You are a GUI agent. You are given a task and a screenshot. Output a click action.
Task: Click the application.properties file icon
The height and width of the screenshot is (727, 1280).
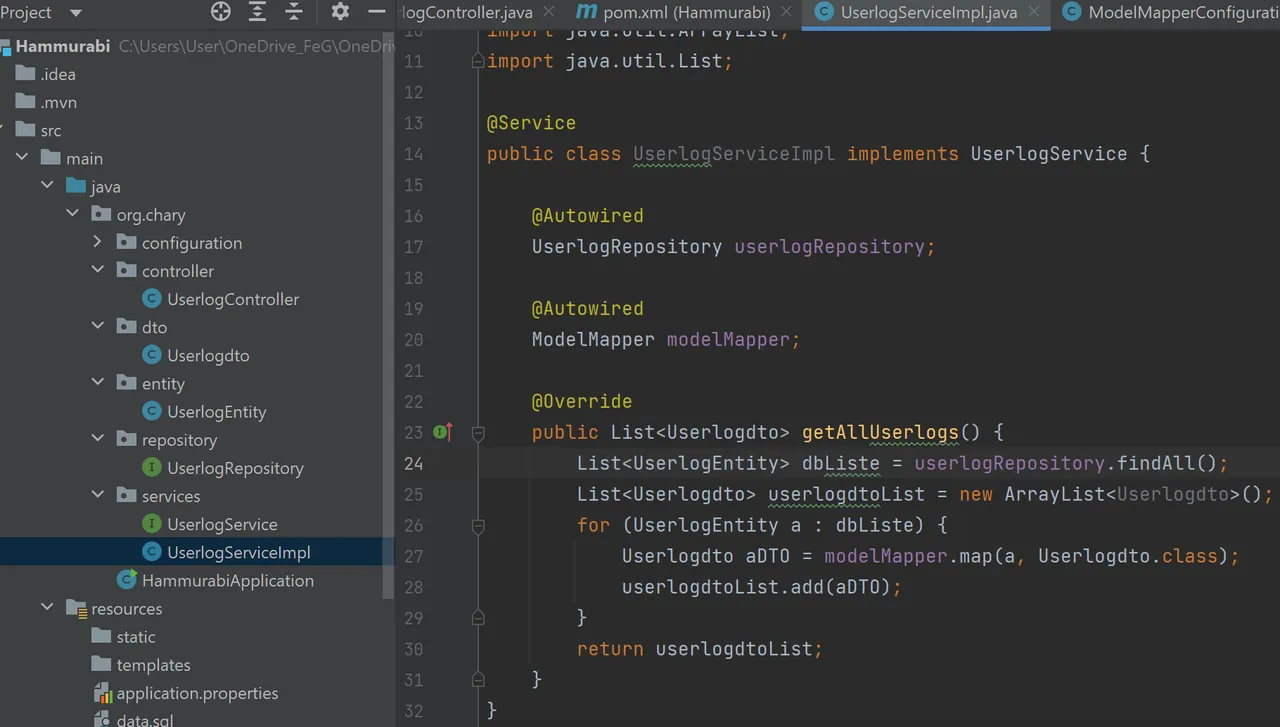click(x=101, y=693)
